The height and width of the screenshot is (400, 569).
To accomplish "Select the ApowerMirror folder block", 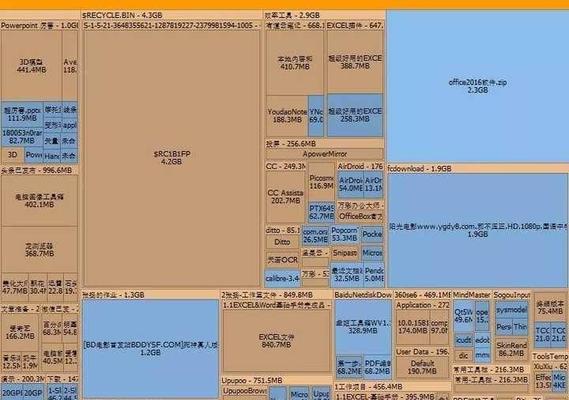I will [324, 154].
